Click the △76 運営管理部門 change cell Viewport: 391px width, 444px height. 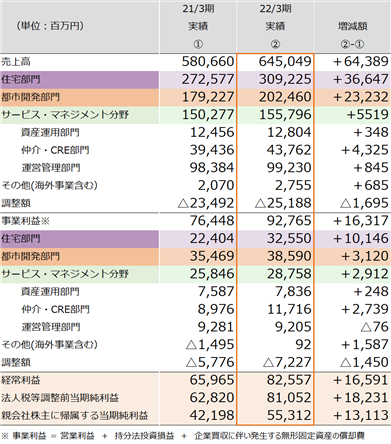(375, 327)
